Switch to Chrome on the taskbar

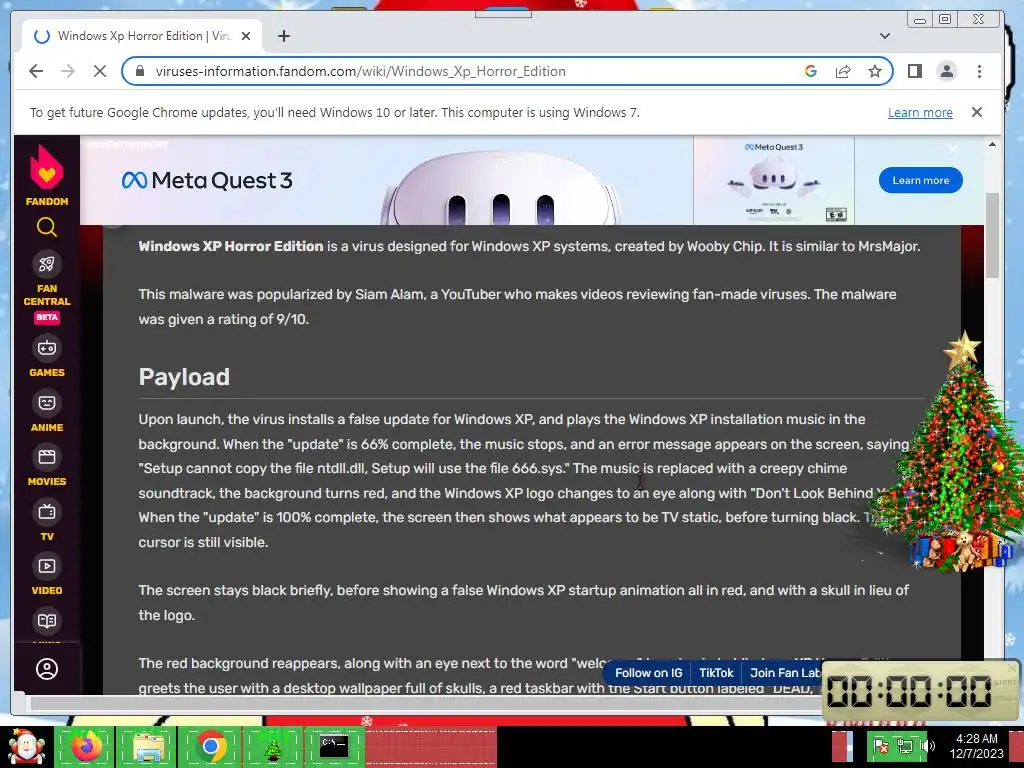click(x=210, y=746)
